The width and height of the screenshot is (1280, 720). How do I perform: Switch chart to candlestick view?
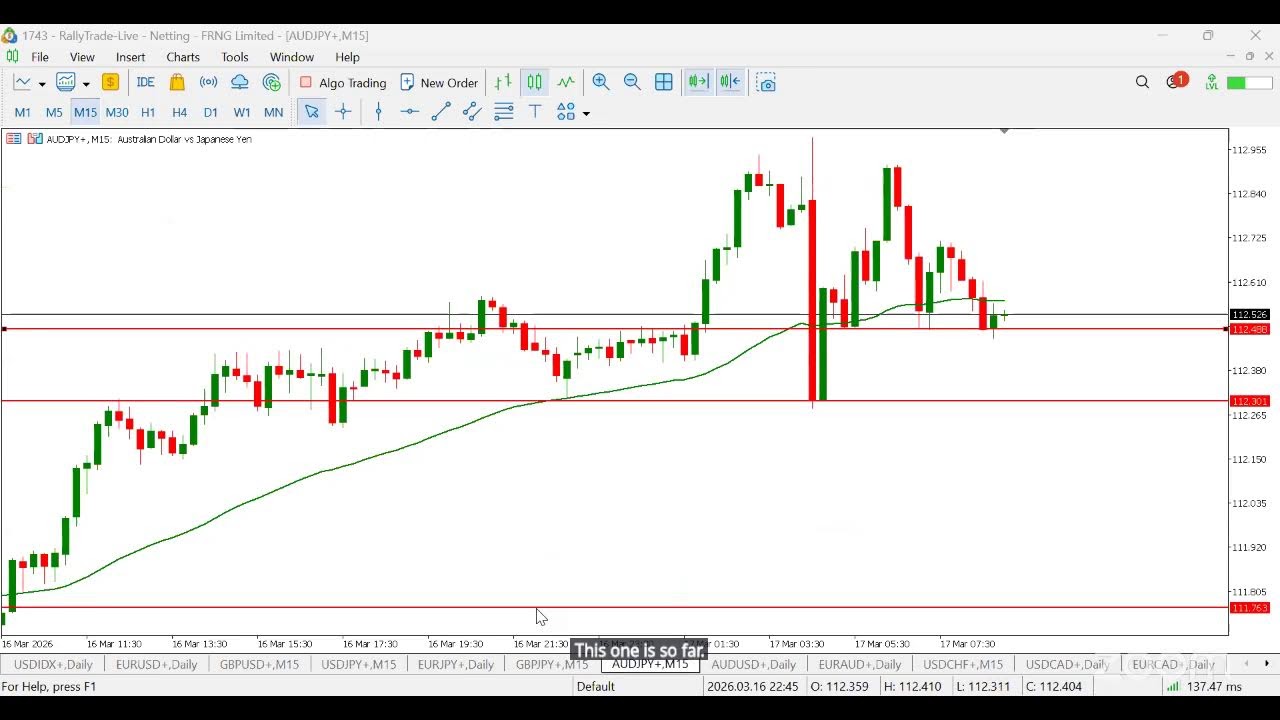[535, 83]
